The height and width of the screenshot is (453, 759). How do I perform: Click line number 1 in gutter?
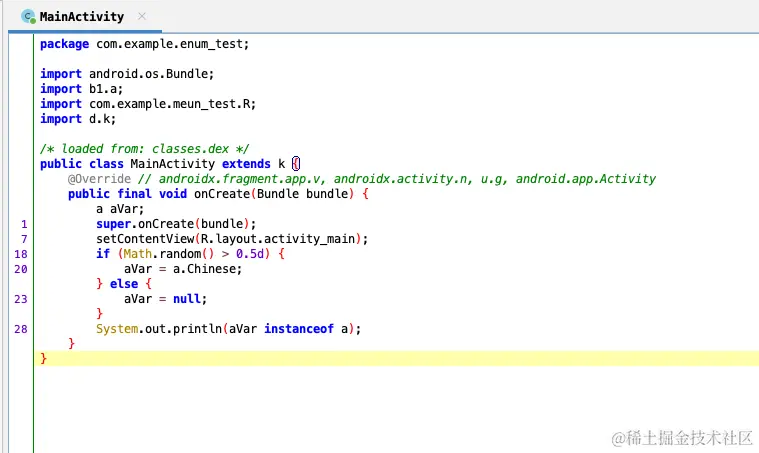(x=24, y=224)
